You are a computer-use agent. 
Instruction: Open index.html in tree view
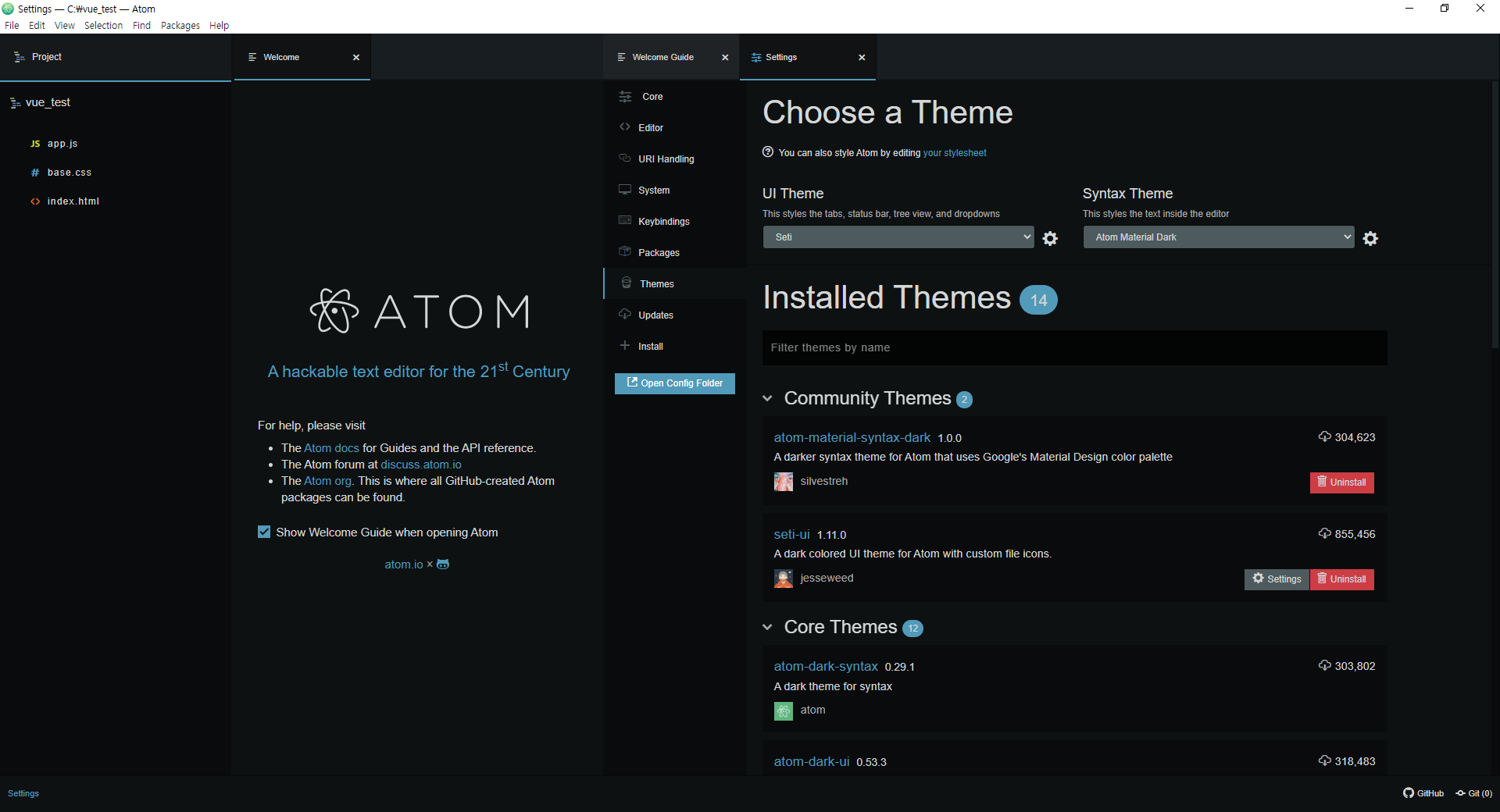pos(73,201)
